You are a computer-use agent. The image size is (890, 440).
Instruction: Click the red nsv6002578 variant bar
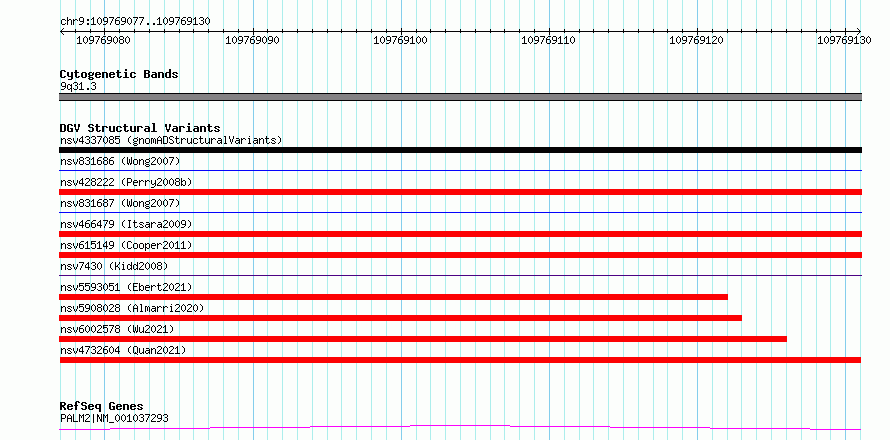423,339
